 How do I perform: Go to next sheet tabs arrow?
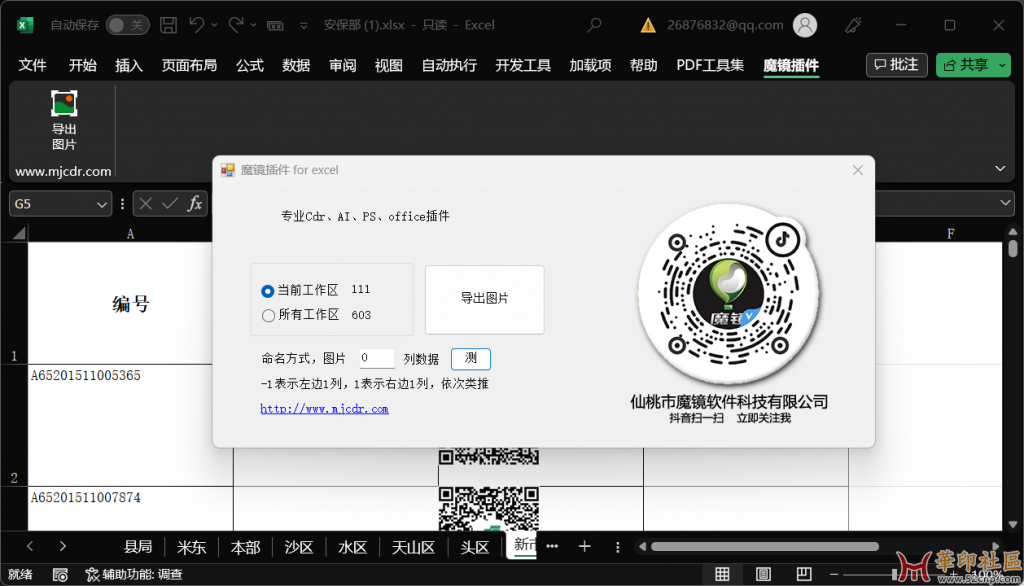(x=62, y=546)
